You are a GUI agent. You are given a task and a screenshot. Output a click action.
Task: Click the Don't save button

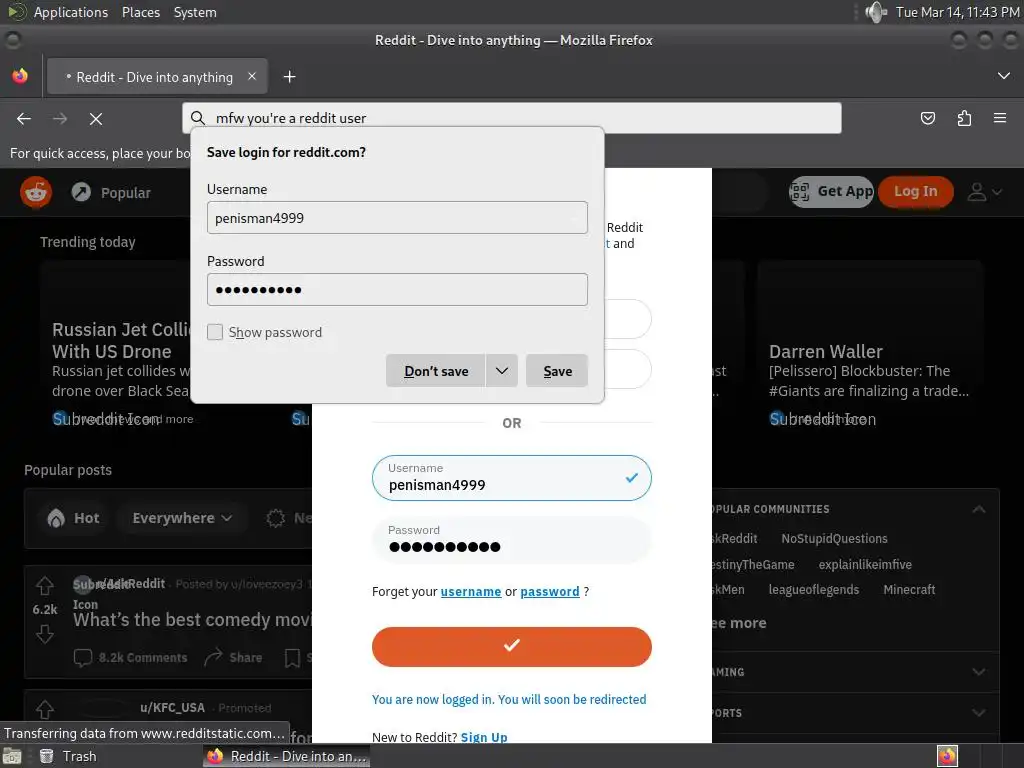pos(436,371)
